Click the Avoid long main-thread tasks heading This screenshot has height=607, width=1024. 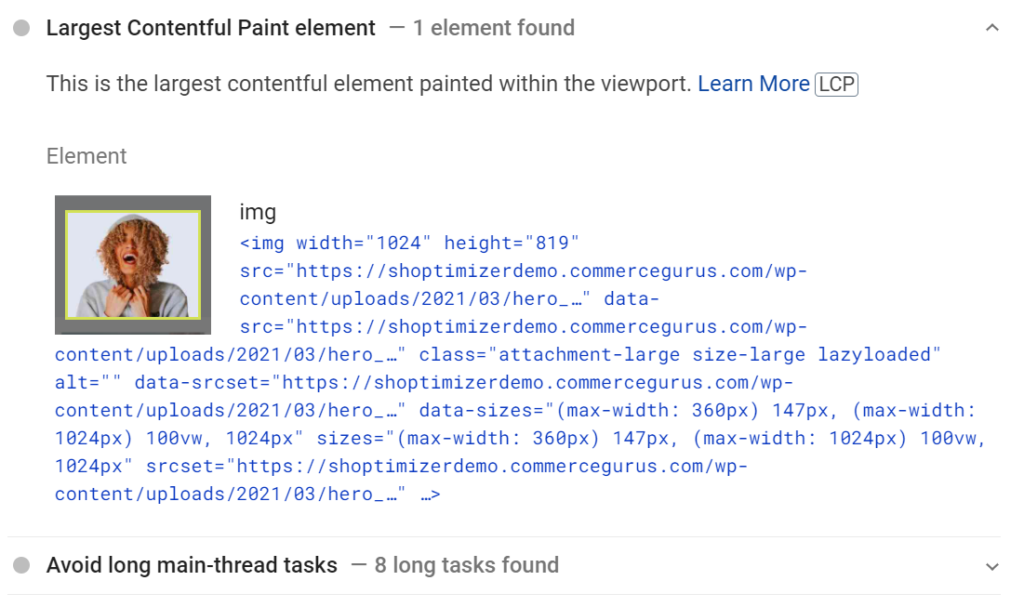point(191,564)
